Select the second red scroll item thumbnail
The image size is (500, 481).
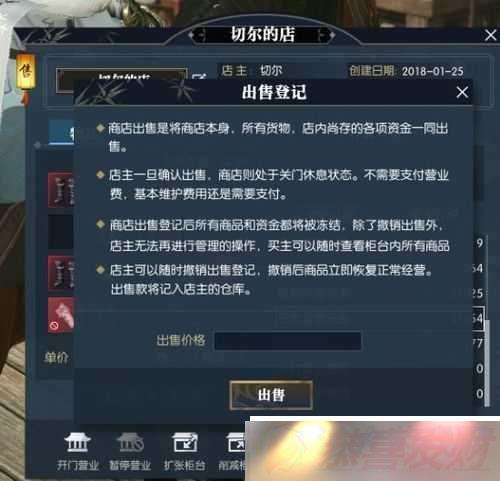(x=61, y=273)
